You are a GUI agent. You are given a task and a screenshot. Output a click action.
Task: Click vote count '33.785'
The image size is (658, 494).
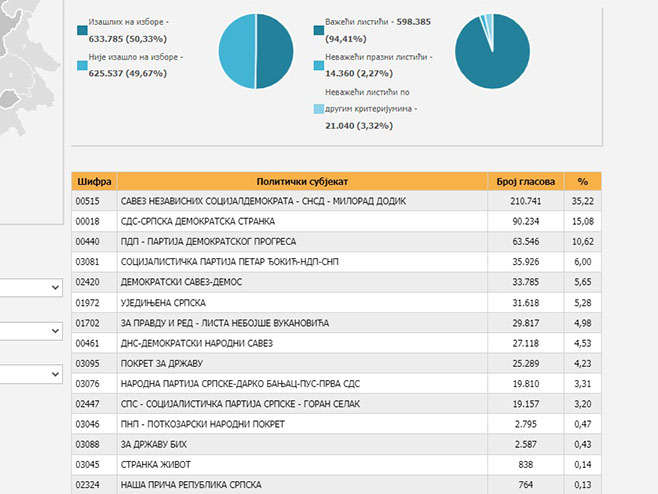click(525, 282)
